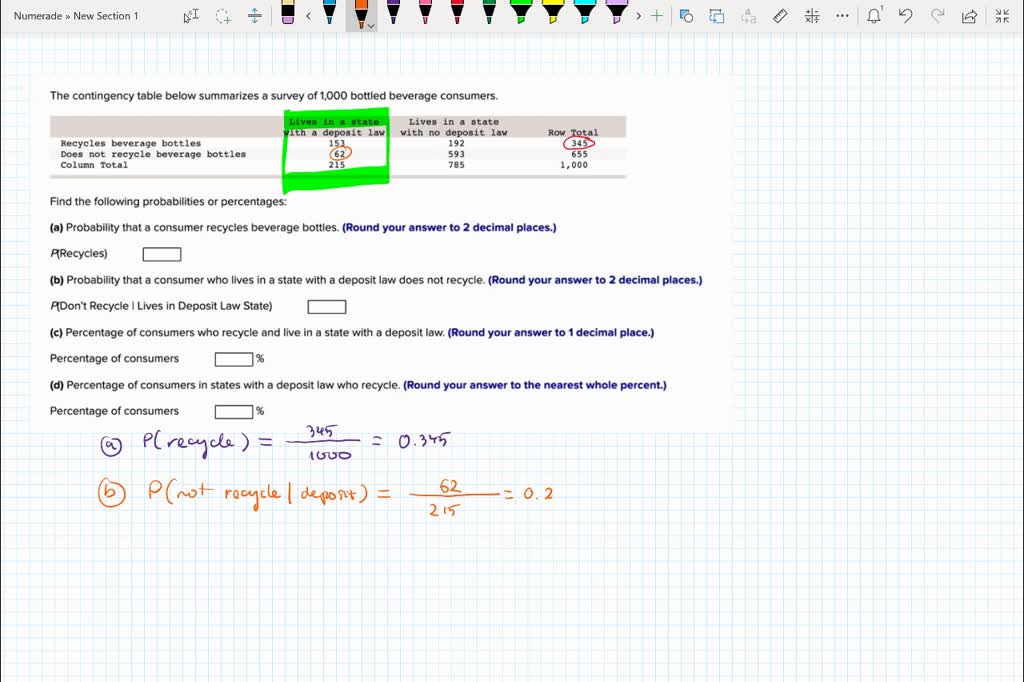Click the plus to add a pen
Viewport: 1024px width, 682px height.
(x=656, y=15)
